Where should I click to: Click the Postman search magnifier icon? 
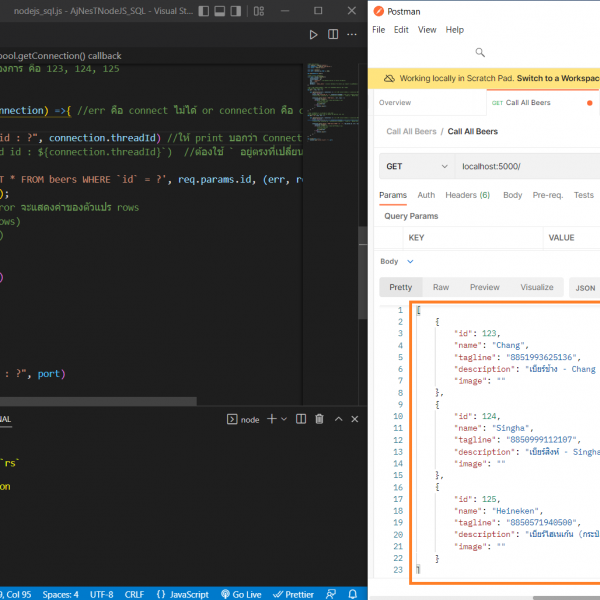coord(480,53)
